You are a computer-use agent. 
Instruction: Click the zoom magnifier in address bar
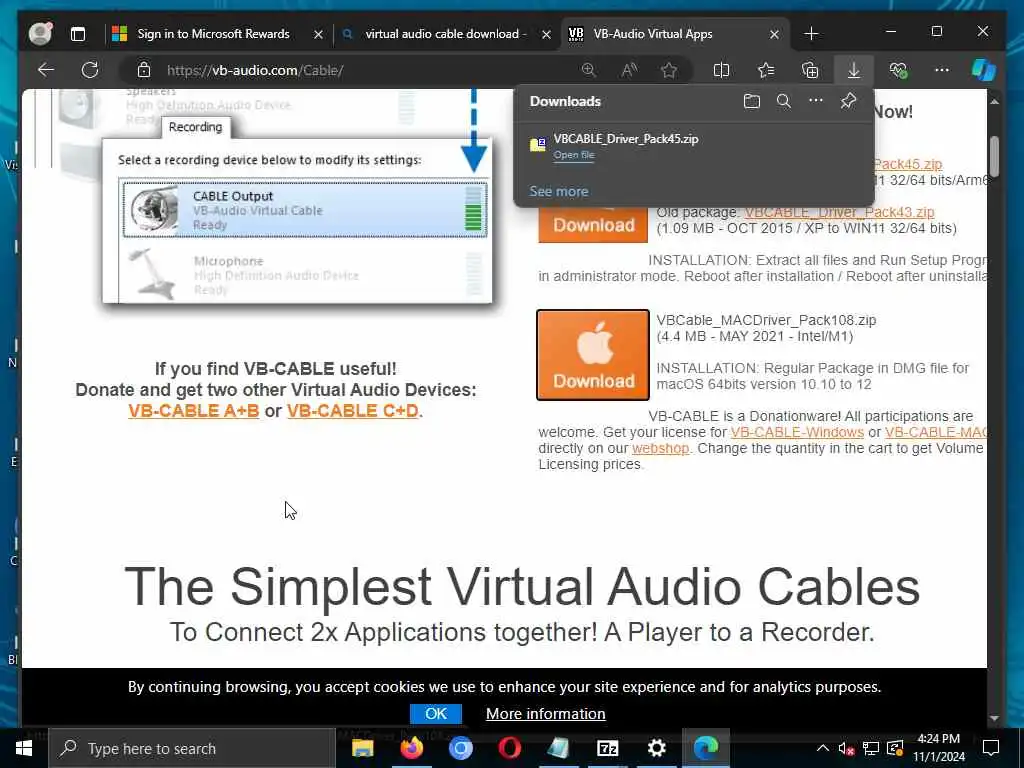pyautogui.click(x=588, y=70)
